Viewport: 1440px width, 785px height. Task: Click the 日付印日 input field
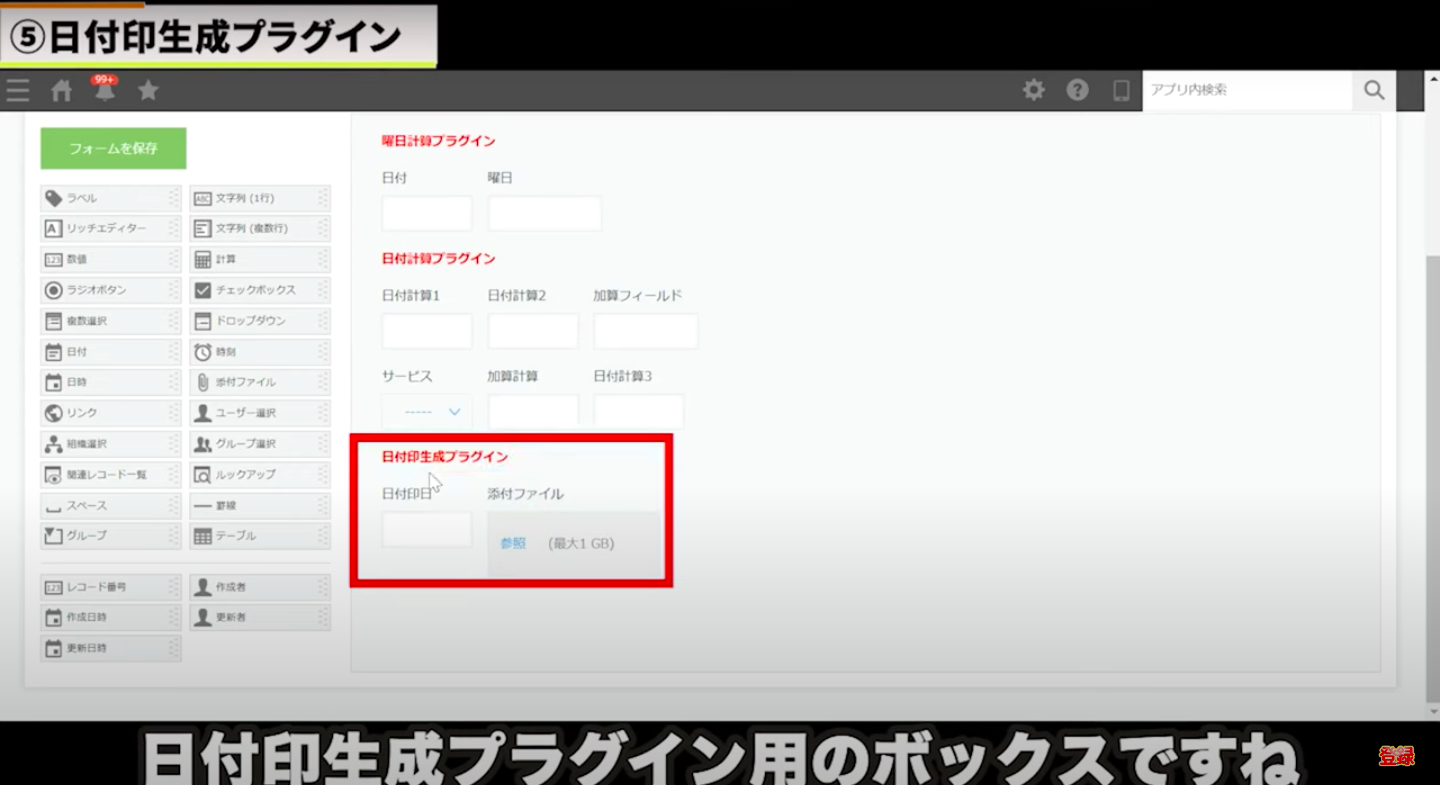tap(426, 529)
